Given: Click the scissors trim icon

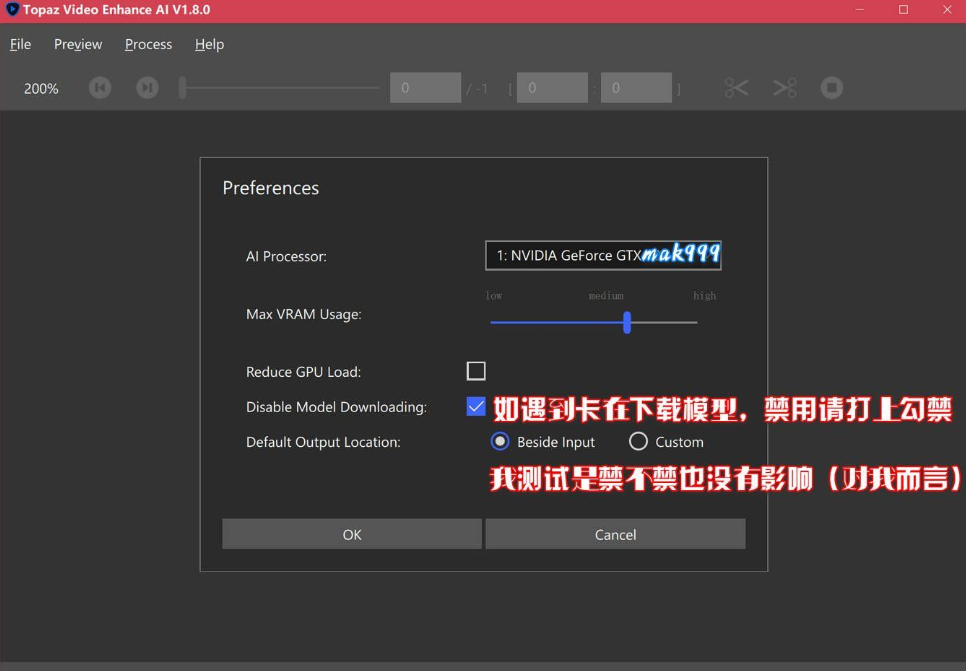Looking at the screenshot, I should 736,88.
